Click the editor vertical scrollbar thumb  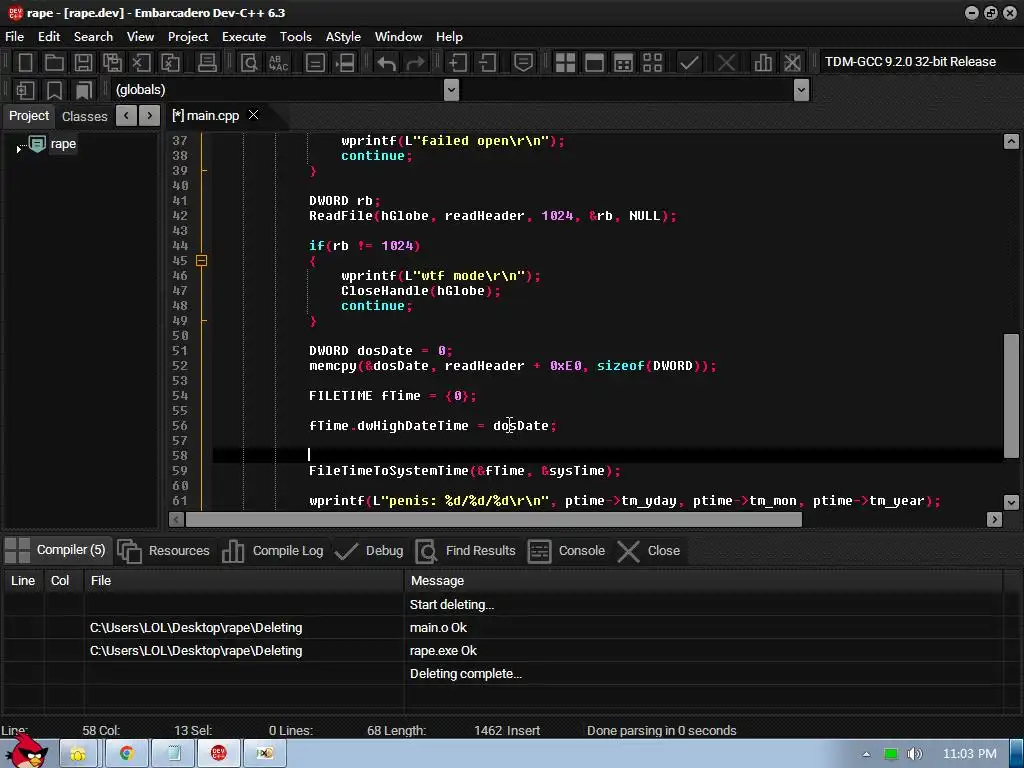(x=1011, y=396)
